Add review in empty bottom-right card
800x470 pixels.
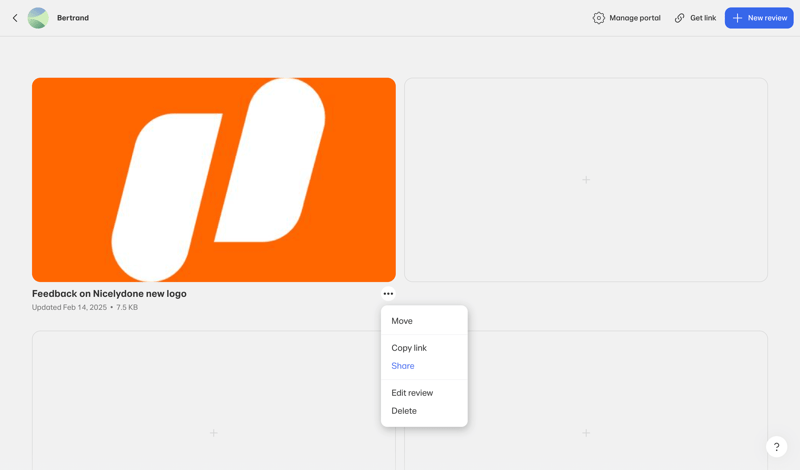tap(586, 433)
